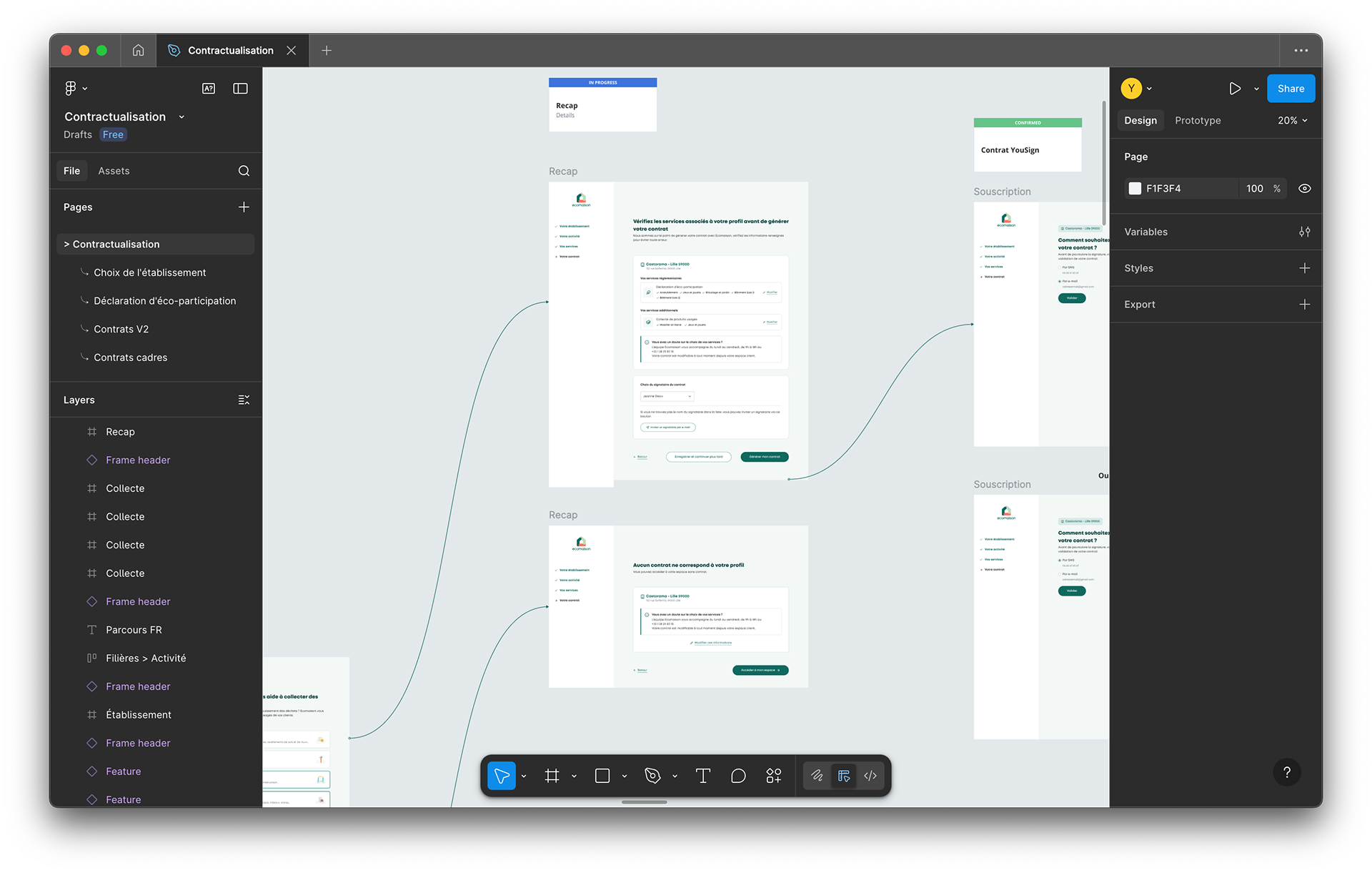Expand Contractualisation file name dropdown

(182, 117)
